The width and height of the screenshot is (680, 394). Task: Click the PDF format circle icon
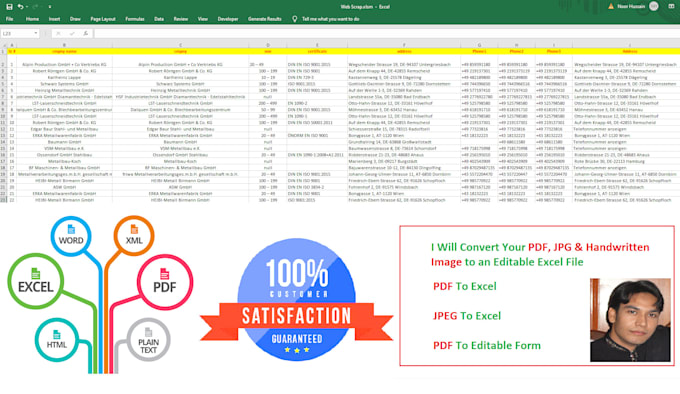[x=165, y=282]
